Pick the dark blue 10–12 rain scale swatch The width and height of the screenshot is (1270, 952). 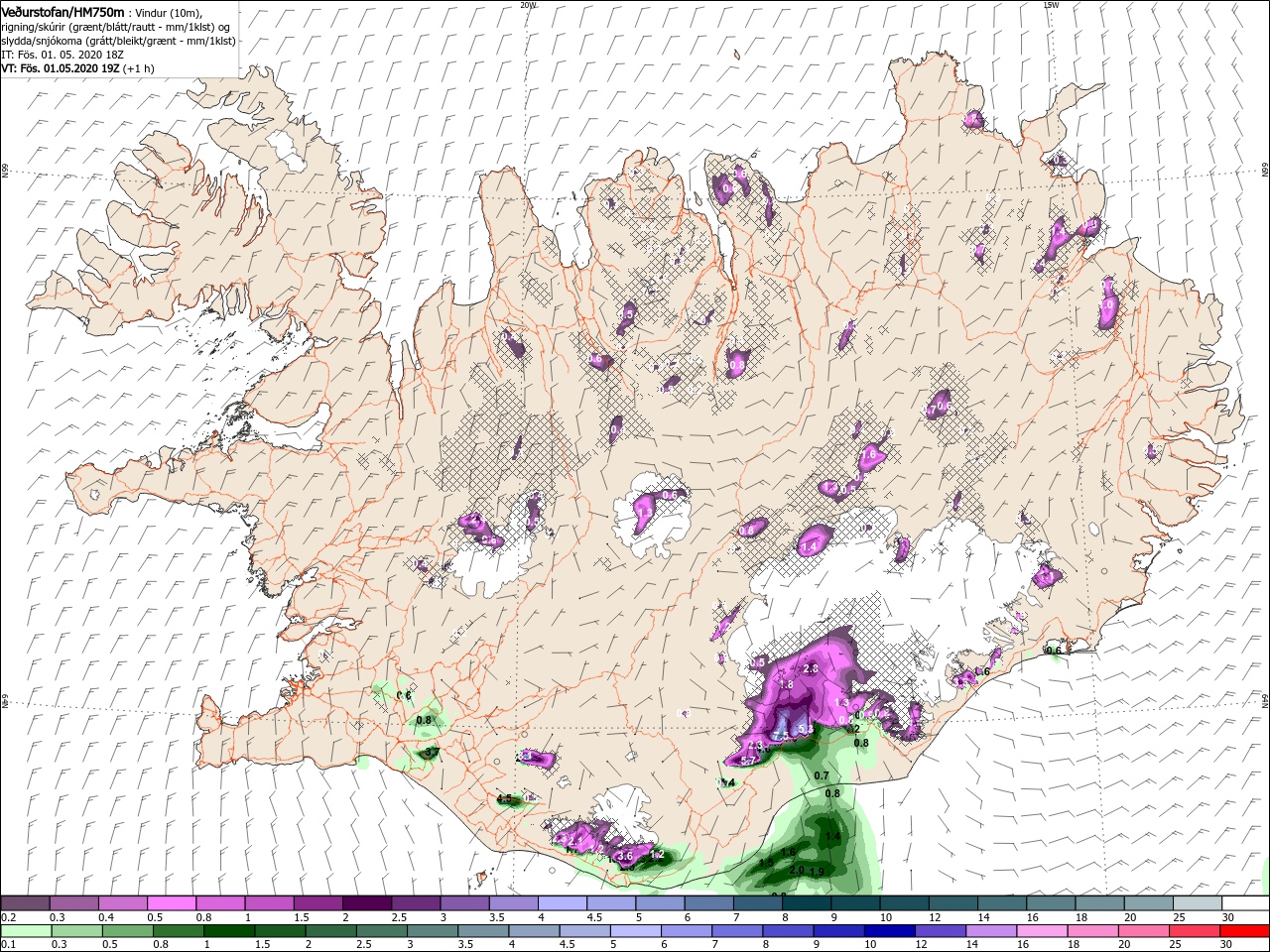point(890,931)
